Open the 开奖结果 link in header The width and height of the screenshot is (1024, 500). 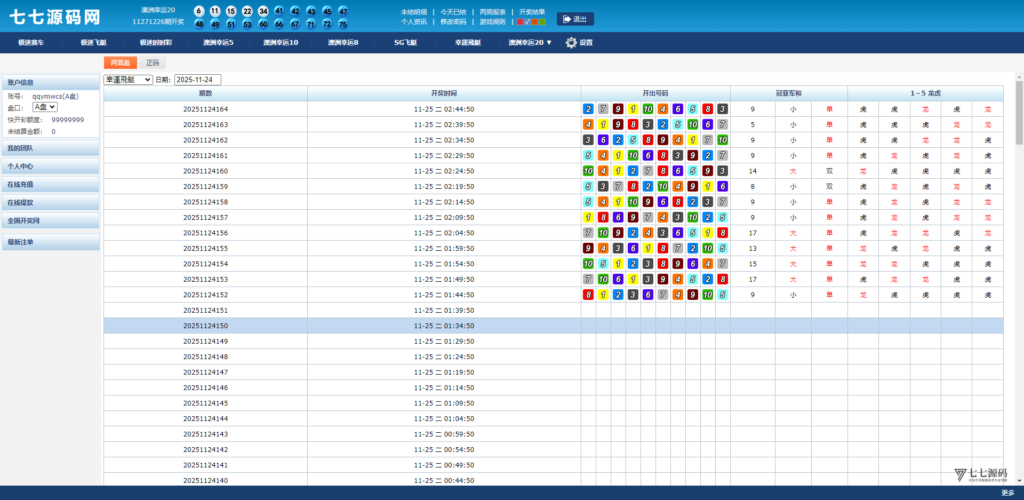click(x=532, y=11)
